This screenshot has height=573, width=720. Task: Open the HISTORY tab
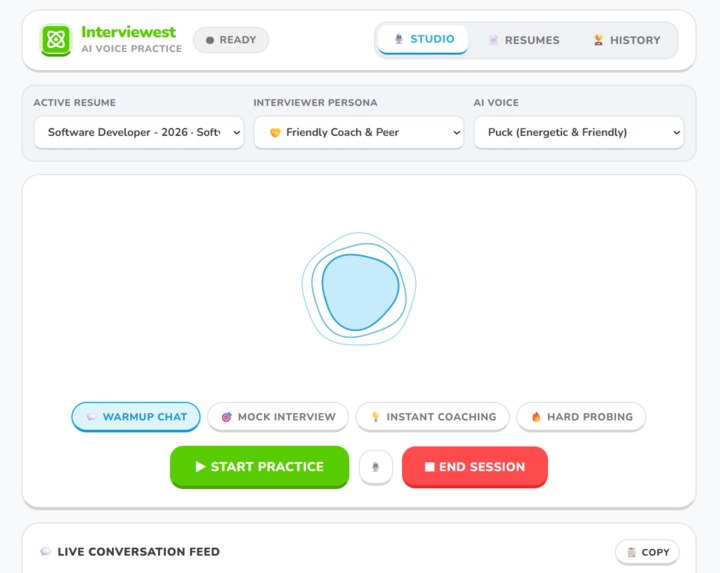point(626,40)
